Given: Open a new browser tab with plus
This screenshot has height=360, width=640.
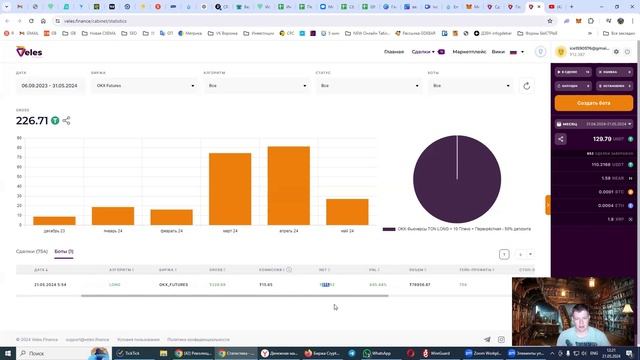Looking at the screenshot, I should pyautogui.click(x=571, y=7).
